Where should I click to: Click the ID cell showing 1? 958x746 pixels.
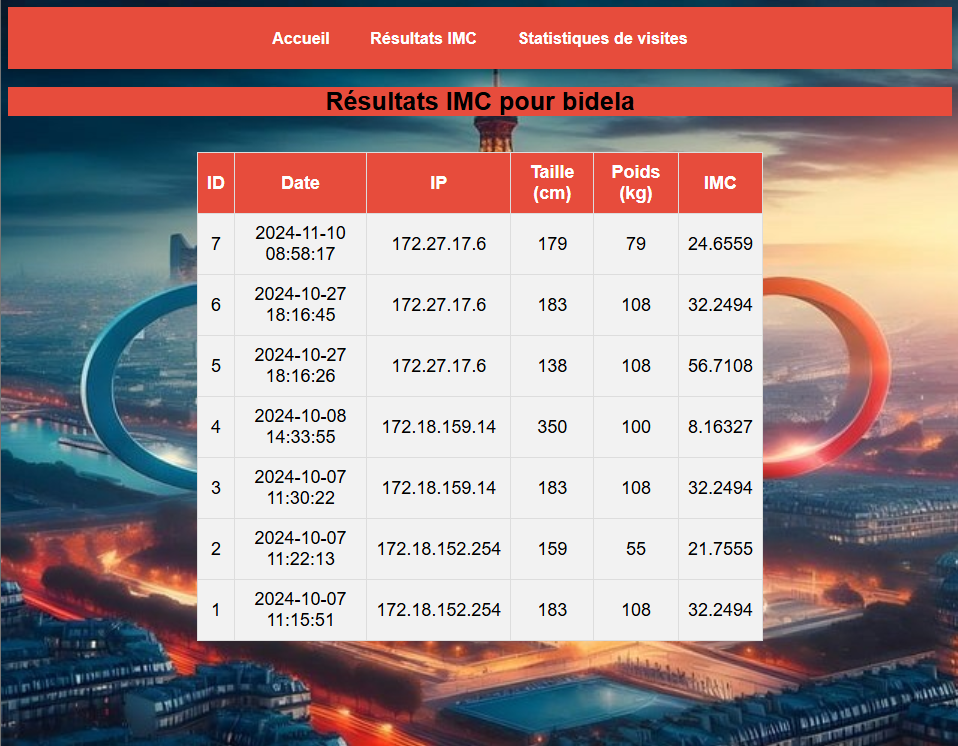pos(216,610)
